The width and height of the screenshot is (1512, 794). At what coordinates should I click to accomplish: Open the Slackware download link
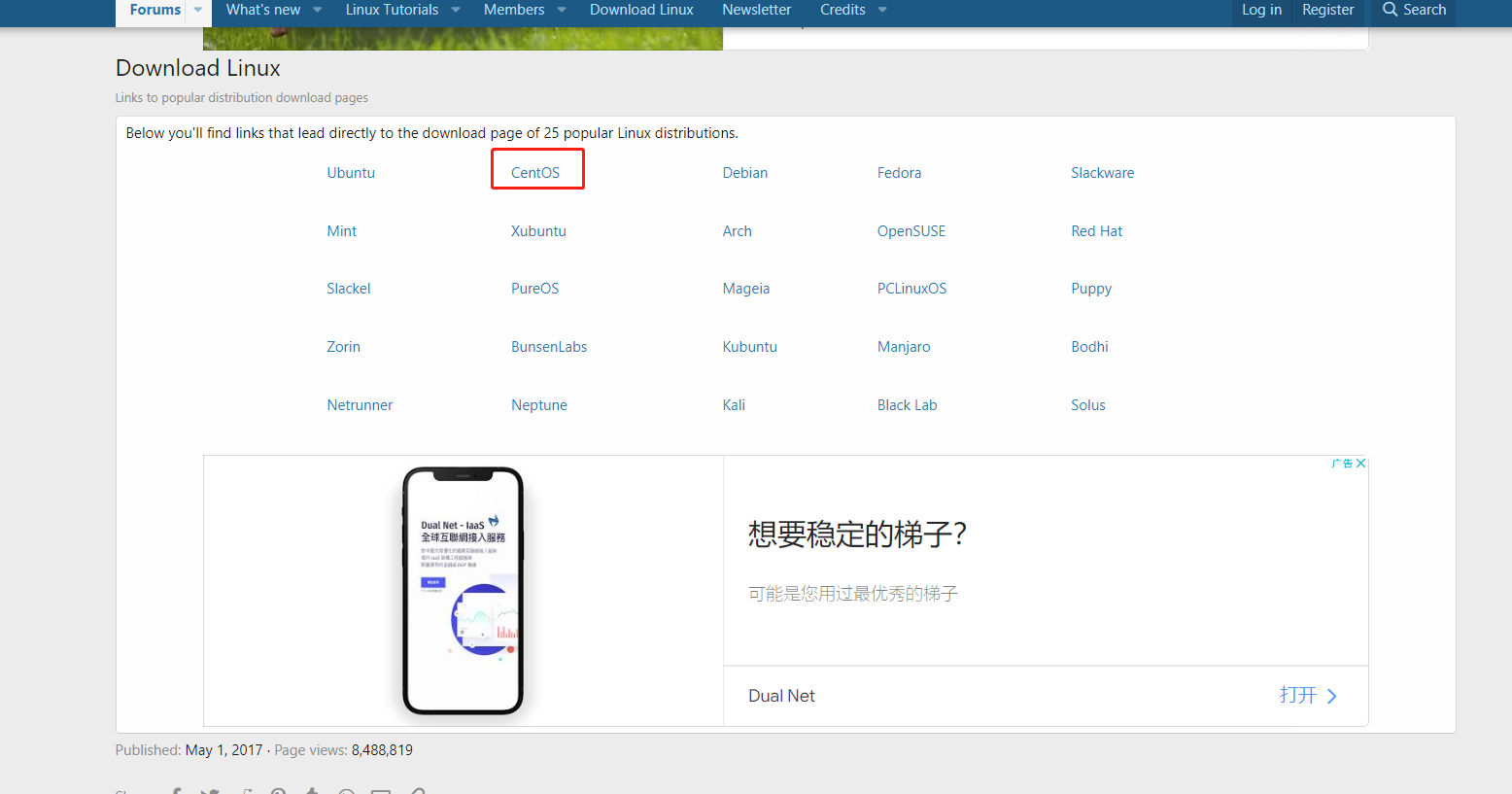point(1102,173)
